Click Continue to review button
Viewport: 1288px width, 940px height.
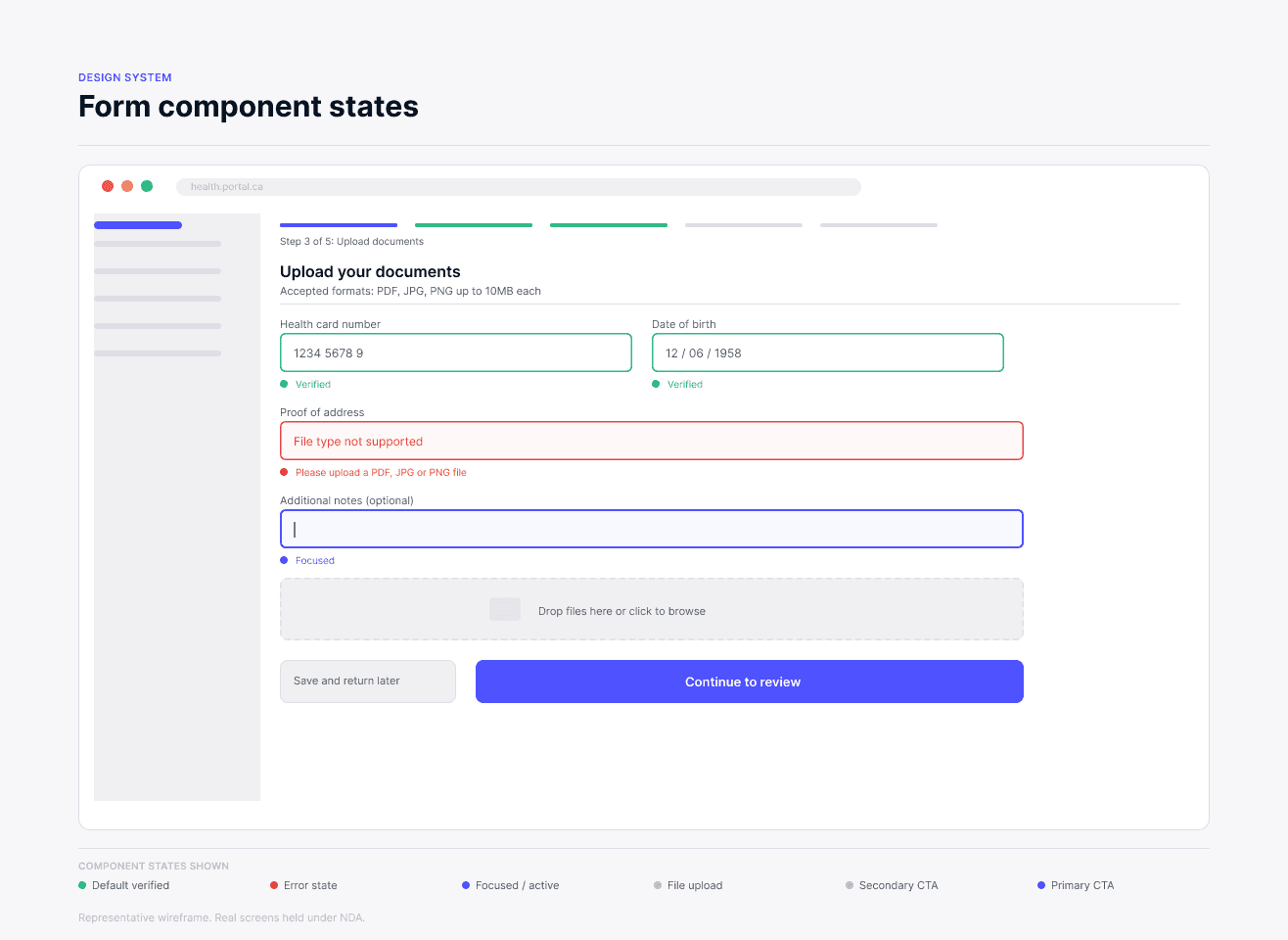click(750, 681)
